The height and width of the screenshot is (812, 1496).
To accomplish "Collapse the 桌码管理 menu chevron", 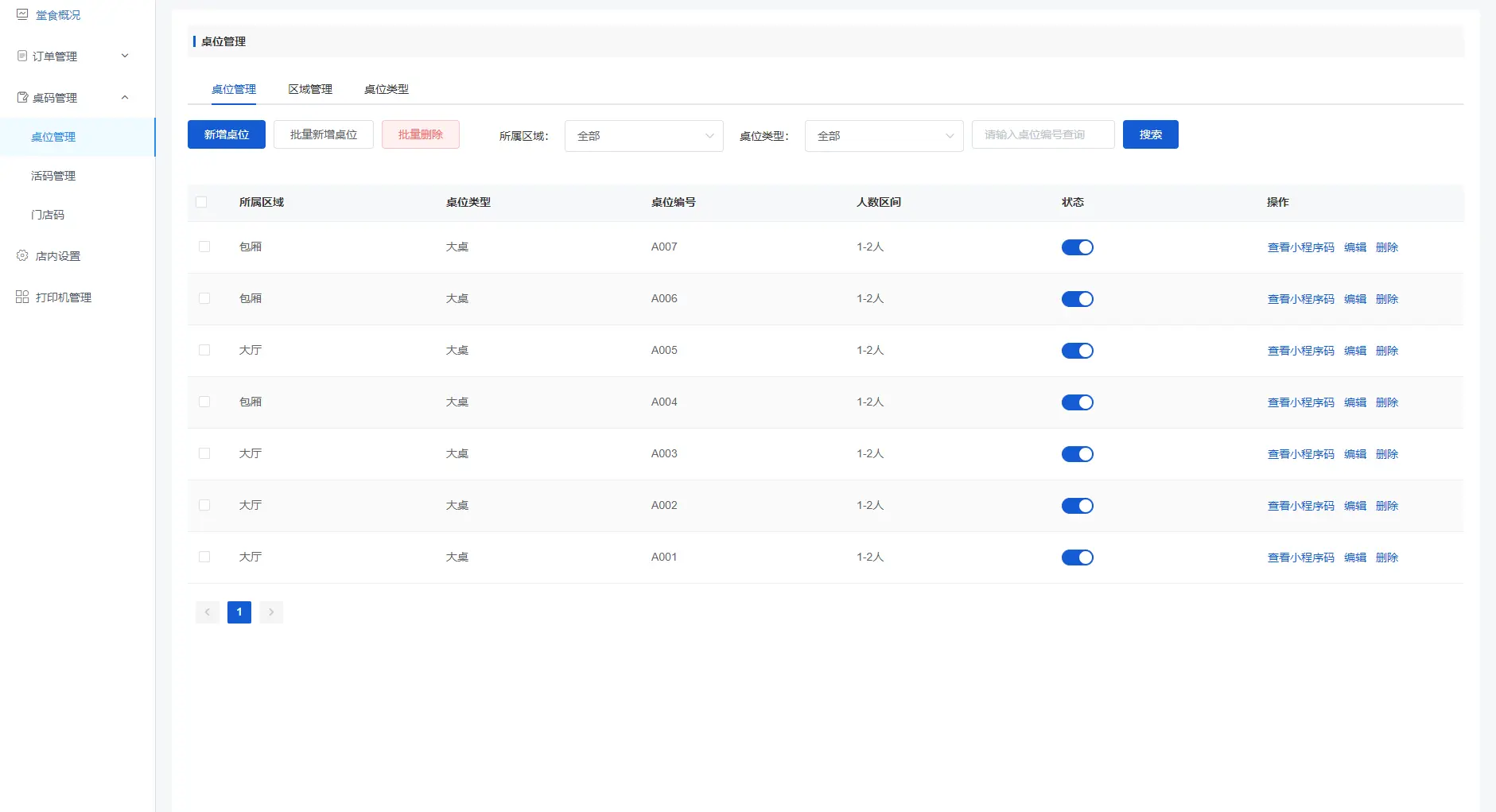I will click(x=125, y=97).
